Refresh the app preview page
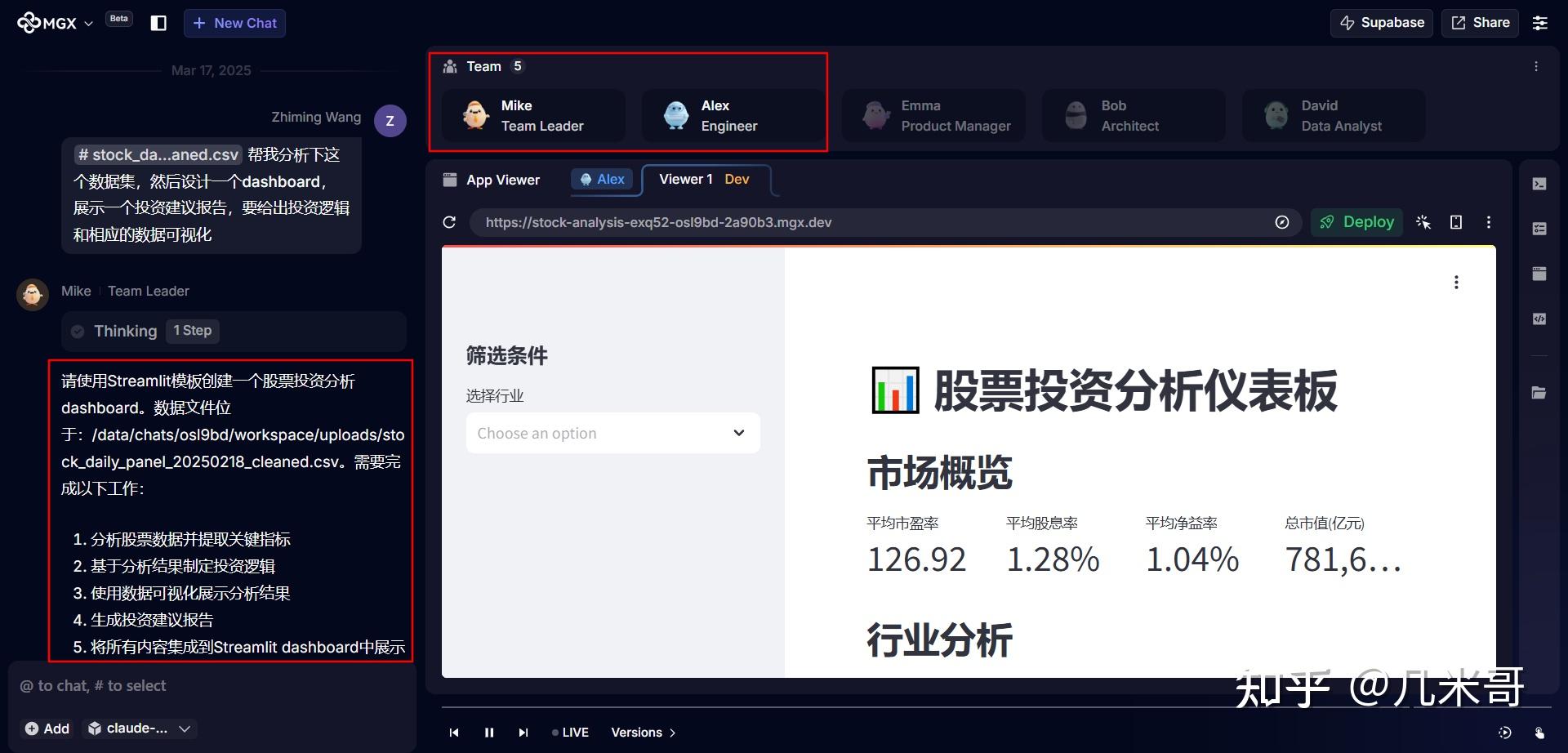 click(x=449, y=221)
